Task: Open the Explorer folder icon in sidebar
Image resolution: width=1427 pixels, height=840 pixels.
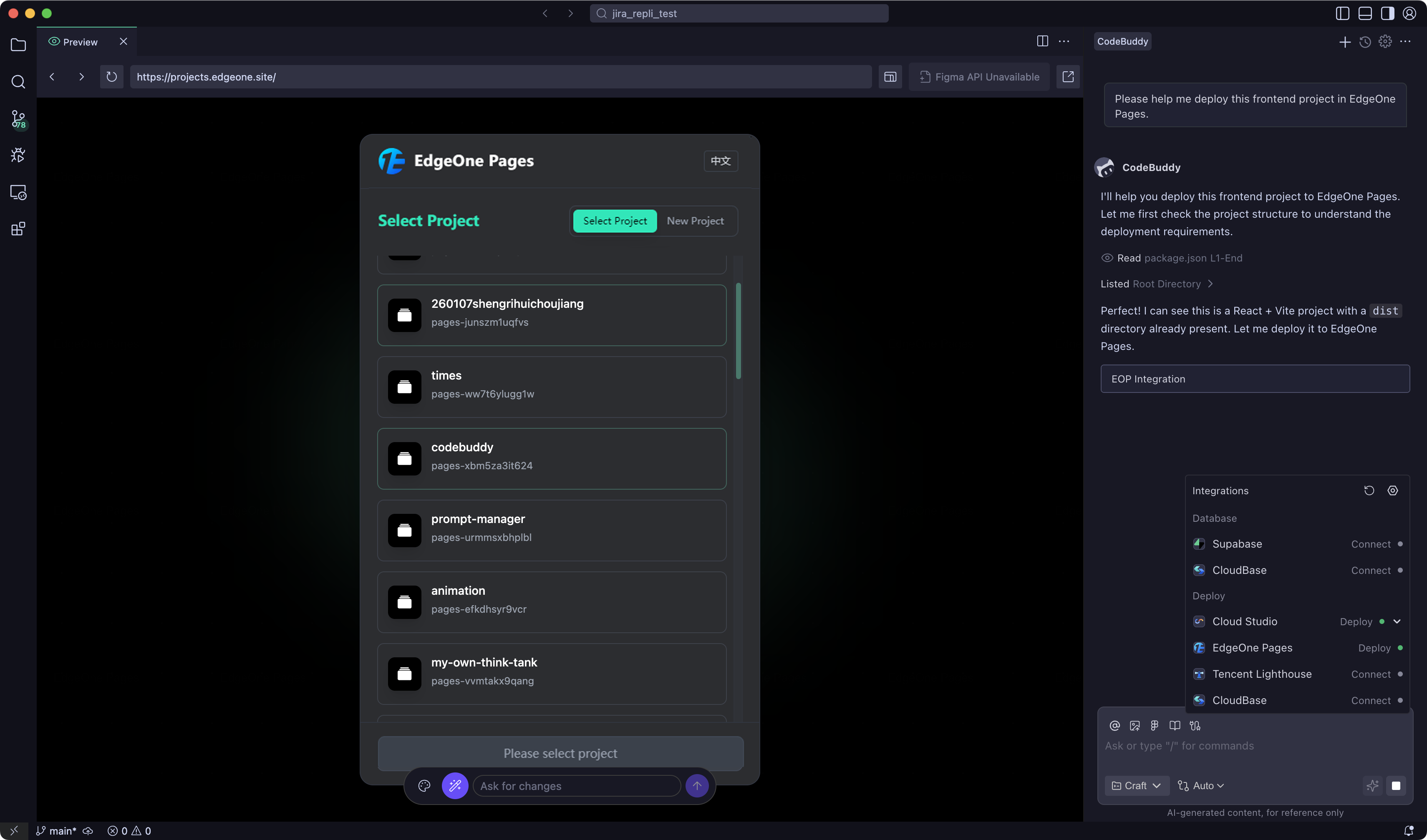Action: point(18,45)
